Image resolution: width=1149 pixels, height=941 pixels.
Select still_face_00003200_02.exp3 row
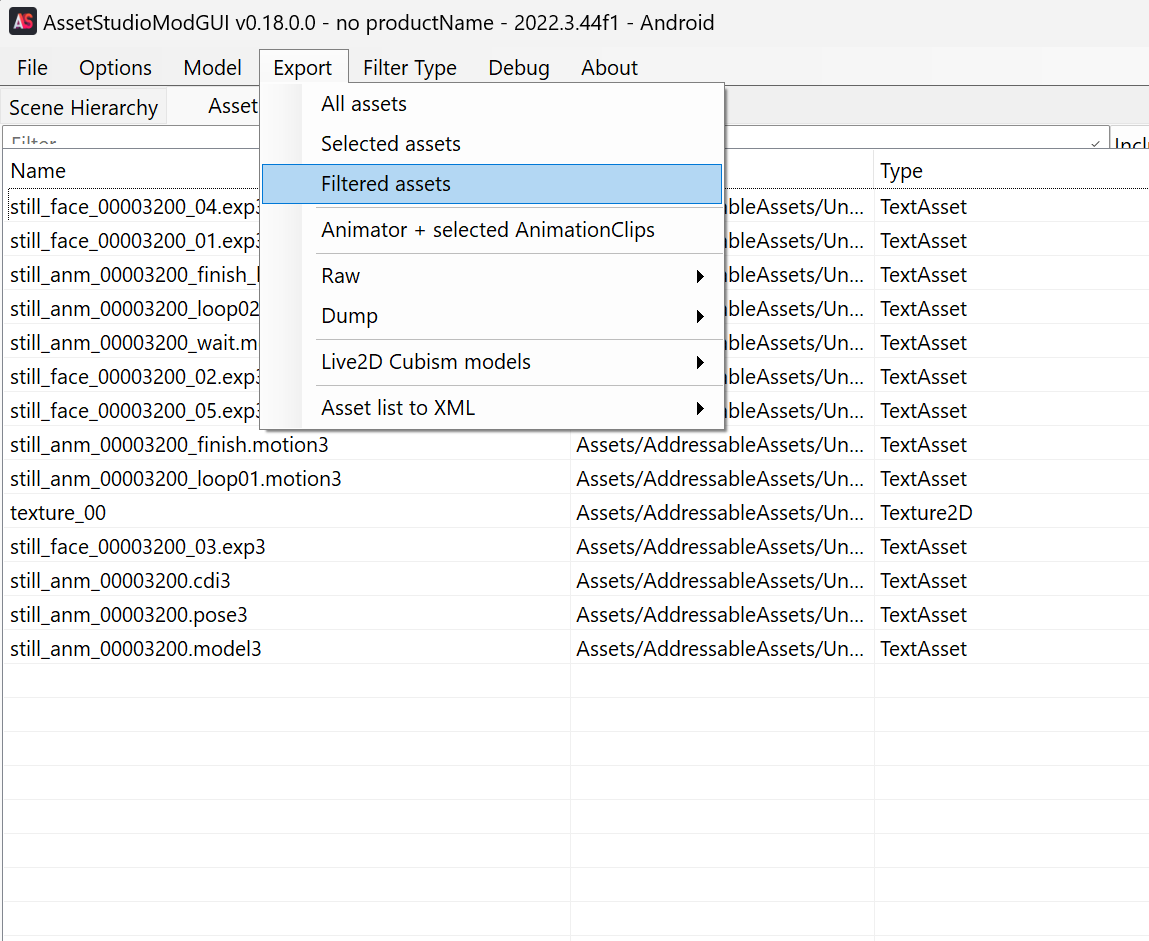click(135, 377)
